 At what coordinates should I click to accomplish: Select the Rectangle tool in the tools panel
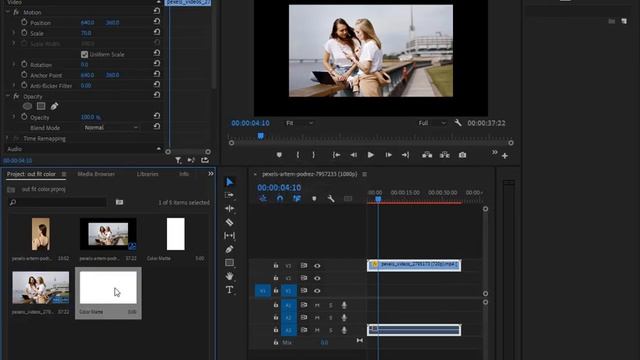click(x=229, y=262)
